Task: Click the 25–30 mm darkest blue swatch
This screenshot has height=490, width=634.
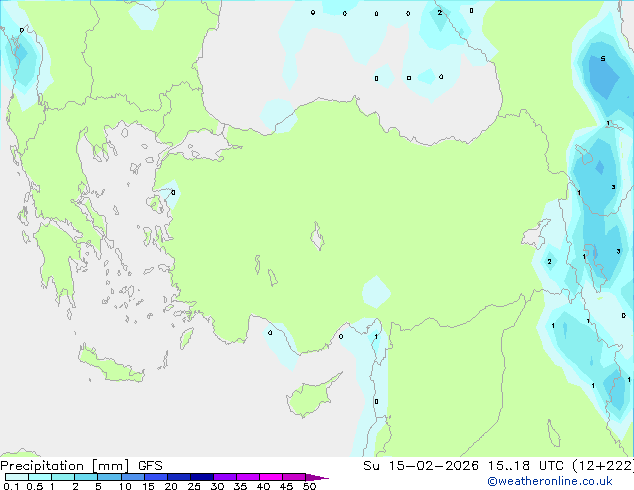Action: (x=202, y=477)
